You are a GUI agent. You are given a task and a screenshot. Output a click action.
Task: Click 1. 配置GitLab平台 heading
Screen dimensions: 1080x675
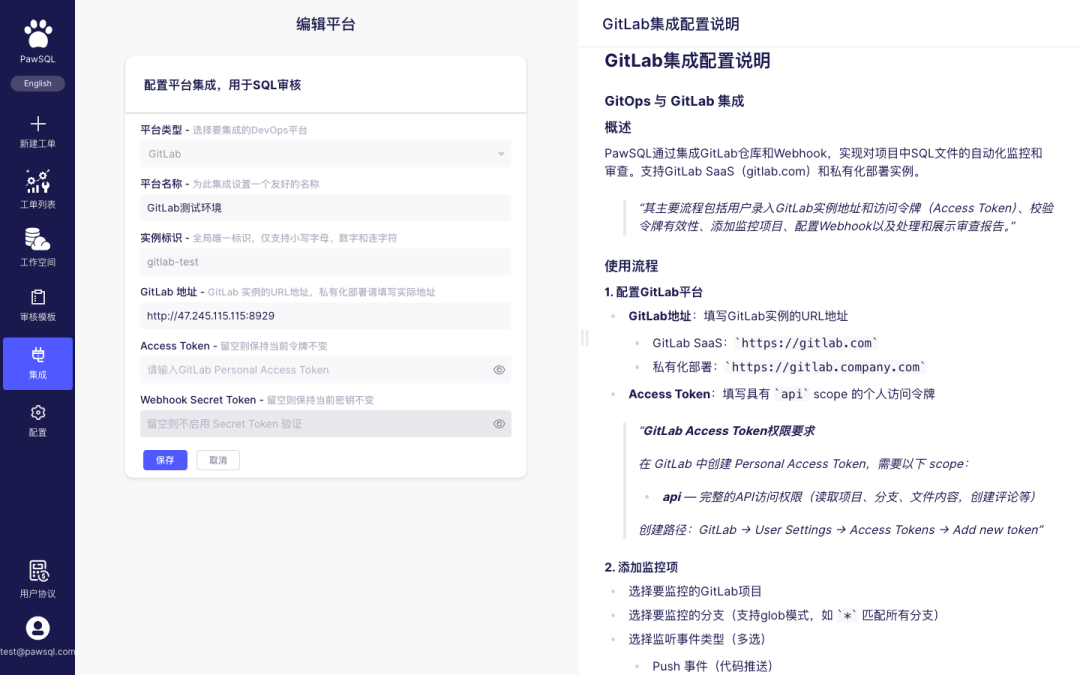[x=654, y=292]
